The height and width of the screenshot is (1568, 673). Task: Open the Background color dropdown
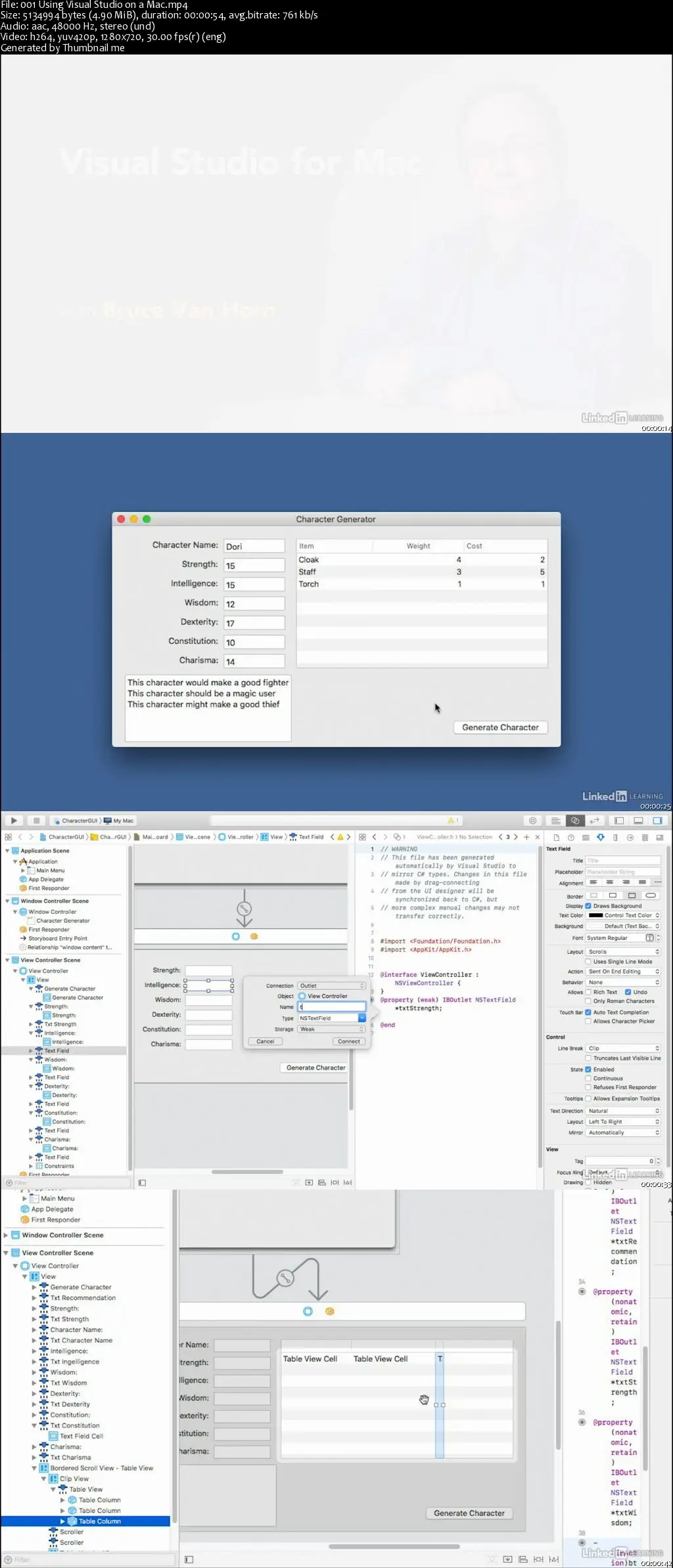[x=623, y=927]
